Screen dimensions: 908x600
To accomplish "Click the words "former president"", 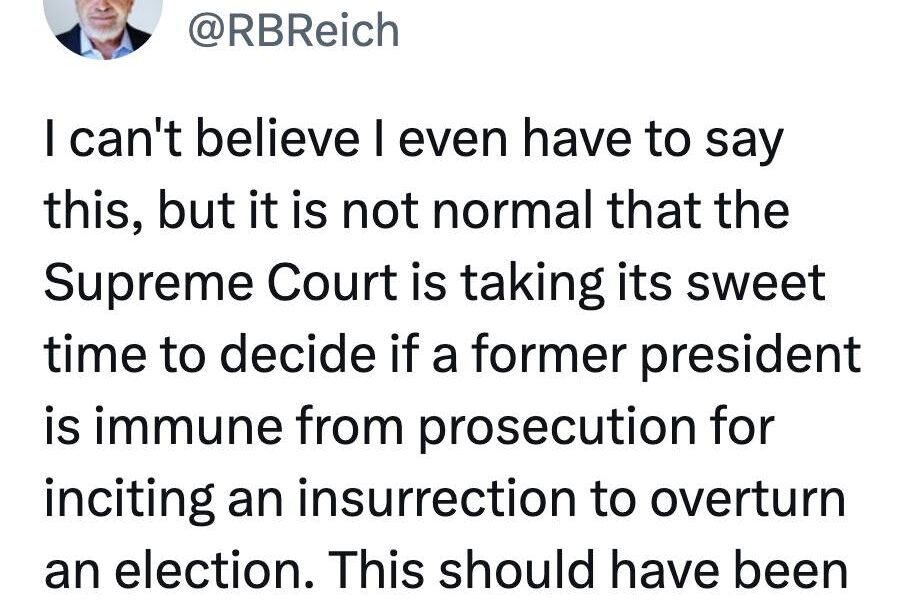I will pos(666,356).
